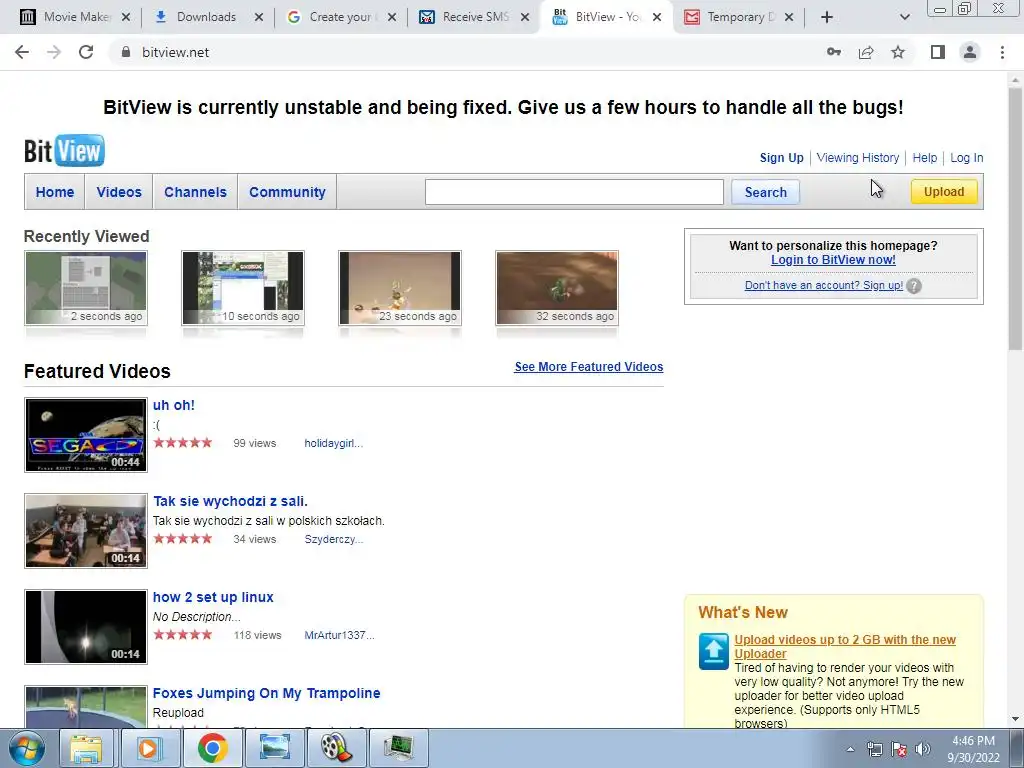Open the classroom thumbnail Tak sie wychodzi
The width and height of the screenshot is (1024, 768).
(x=86, y=531)
